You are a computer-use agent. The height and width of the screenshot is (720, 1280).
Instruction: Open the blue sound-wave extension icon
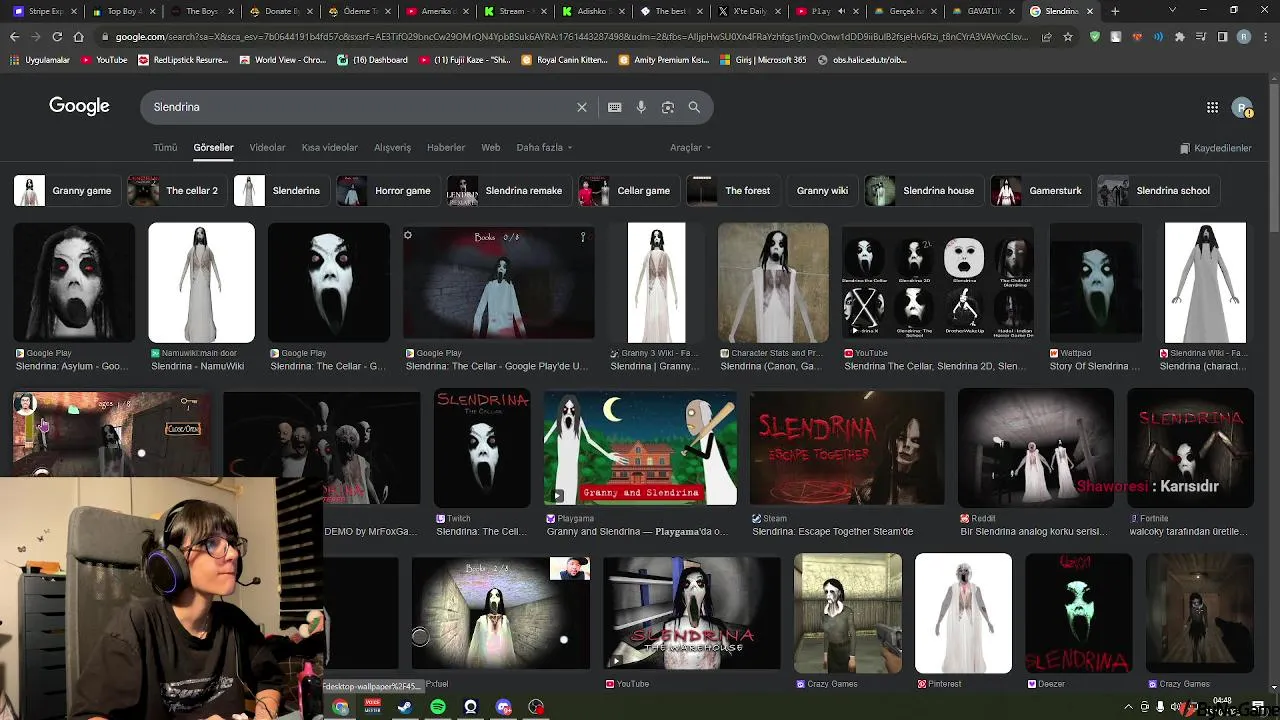[1158, 37]
